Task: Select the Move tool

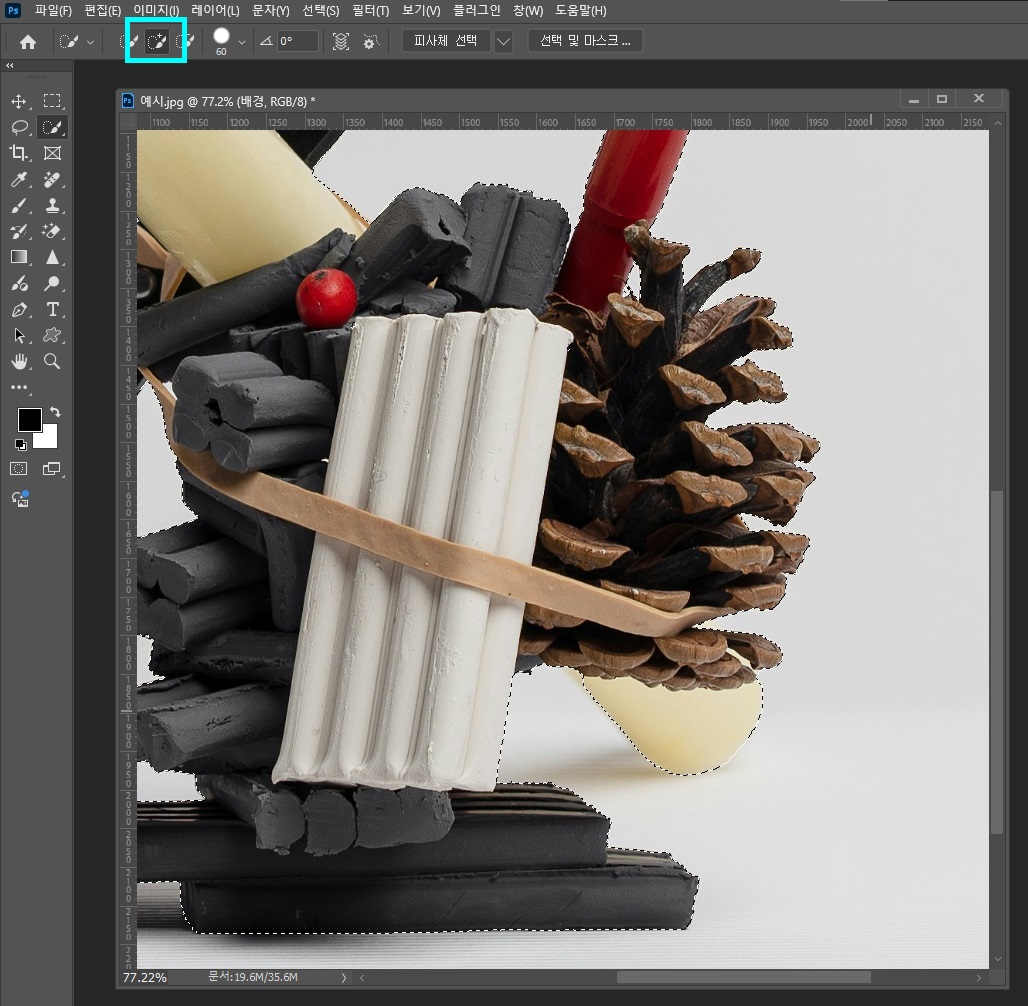Action: (18, 101)
